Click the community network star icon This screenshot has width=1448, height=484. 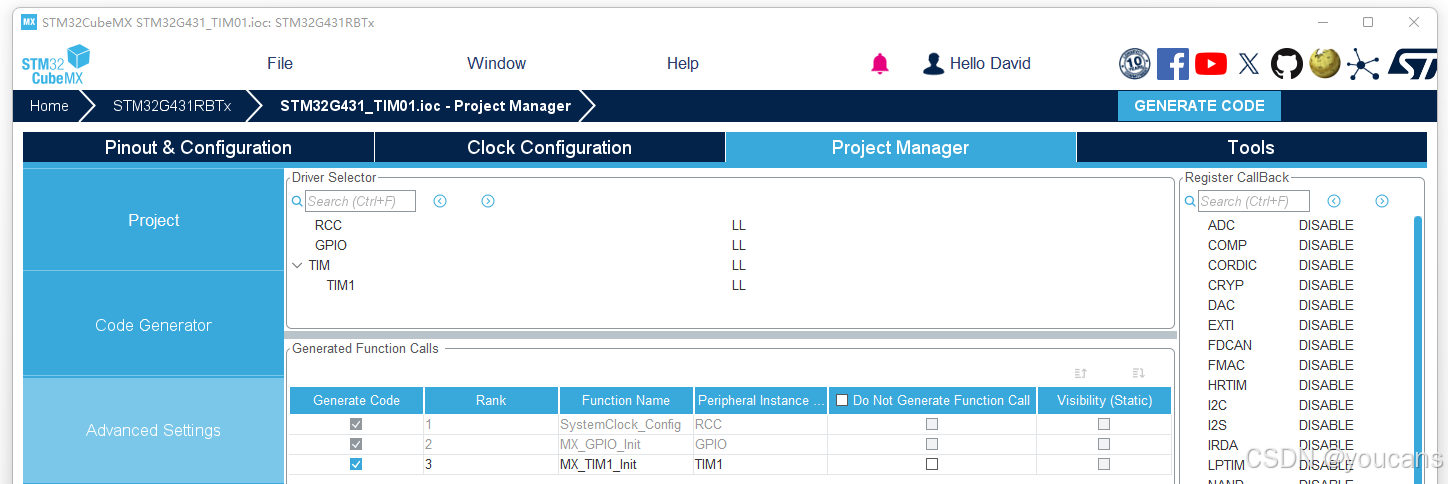click(1362, 64)
